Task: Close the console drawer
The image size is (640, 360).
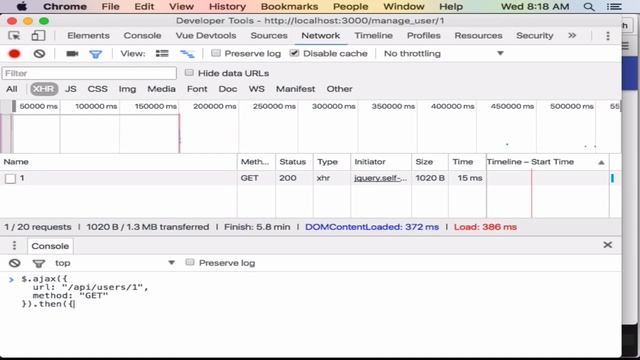Action: click(x=607, y=244)
